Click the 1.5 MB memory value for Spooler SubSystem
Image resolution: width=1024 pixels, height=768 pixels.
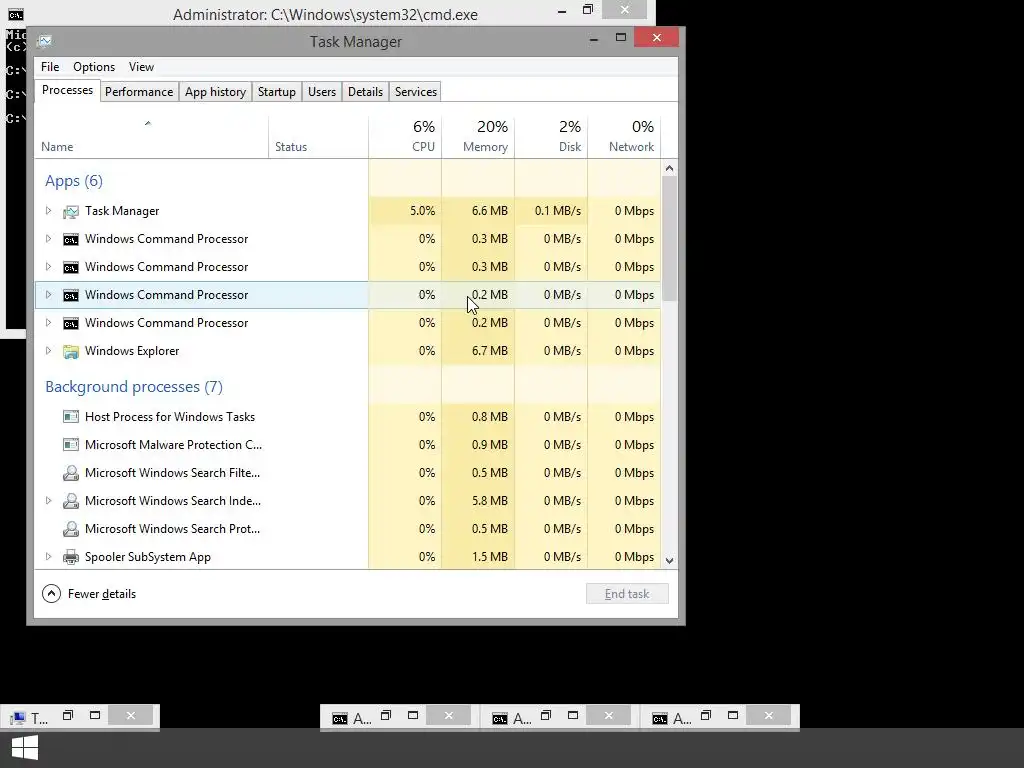[490, 557]
